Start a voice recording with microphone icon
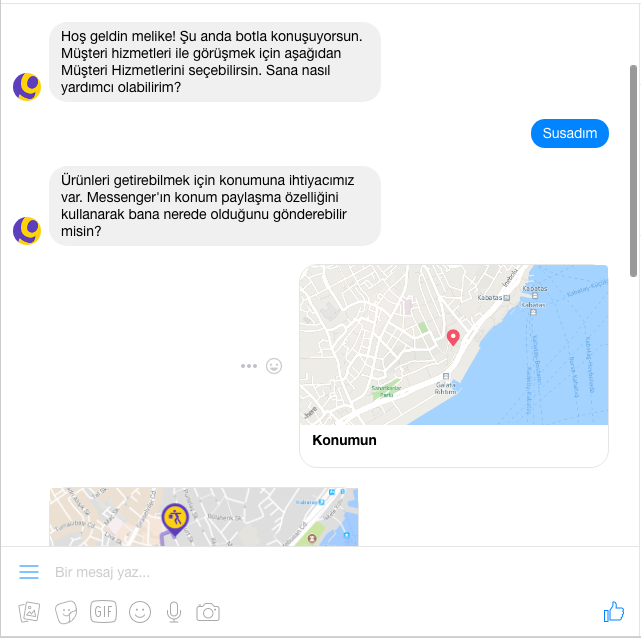Screen dimensions: 641x638 tap(174, 612)
